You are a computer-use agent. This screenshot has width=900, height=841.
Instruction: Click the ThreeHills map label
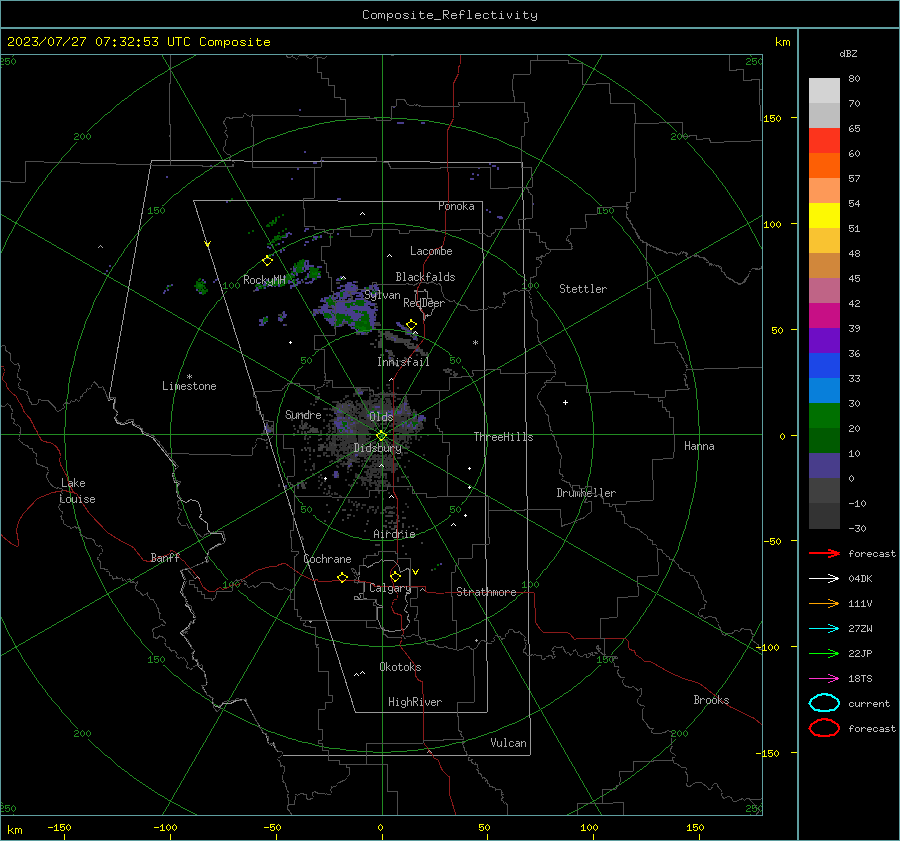click(x=503, y=437)
